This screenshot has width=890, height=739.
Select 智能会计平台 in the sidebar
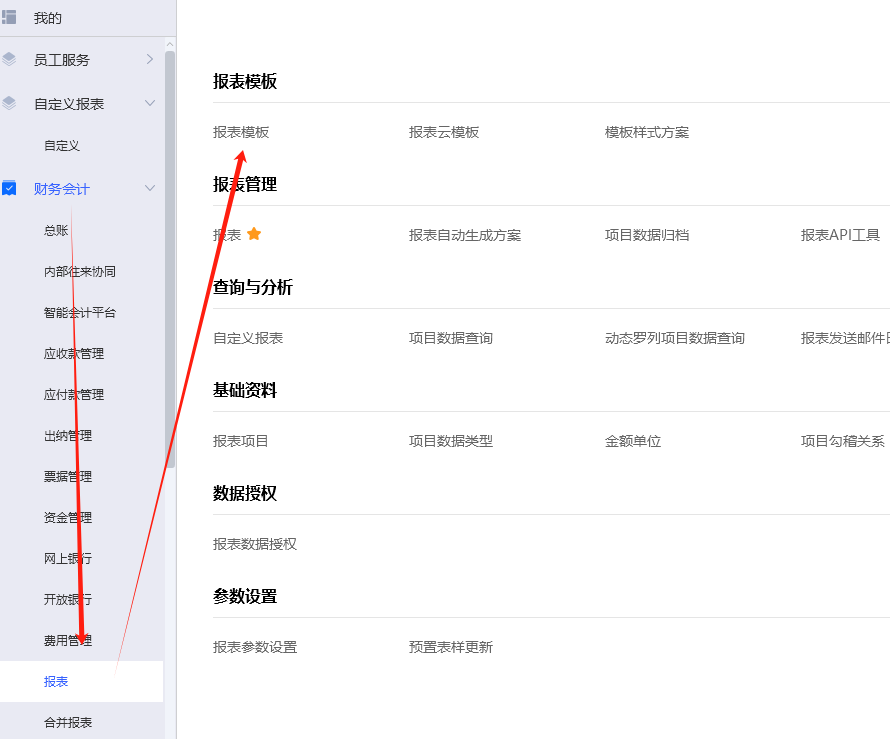tap(76, 312)
